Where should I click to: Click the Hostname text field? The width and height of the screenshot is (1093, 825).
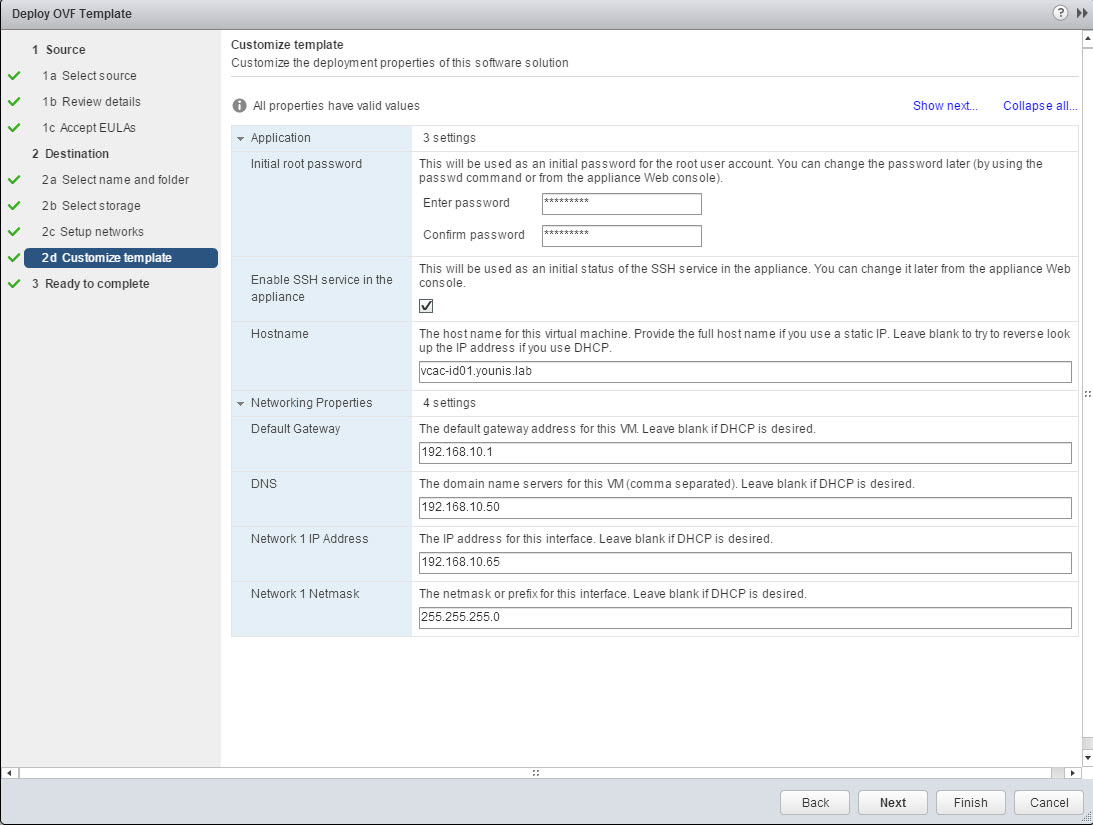point(745,372)
